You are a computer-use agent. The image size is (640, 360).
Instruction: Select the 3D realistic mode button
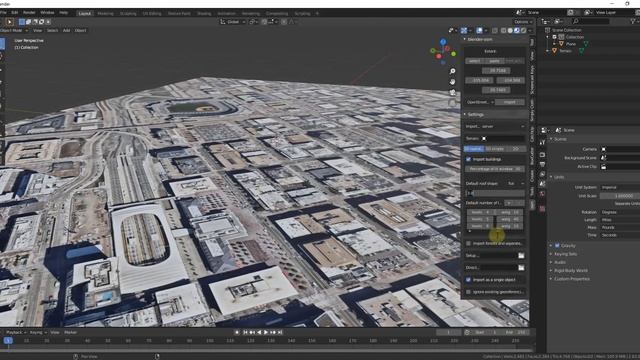474,149
